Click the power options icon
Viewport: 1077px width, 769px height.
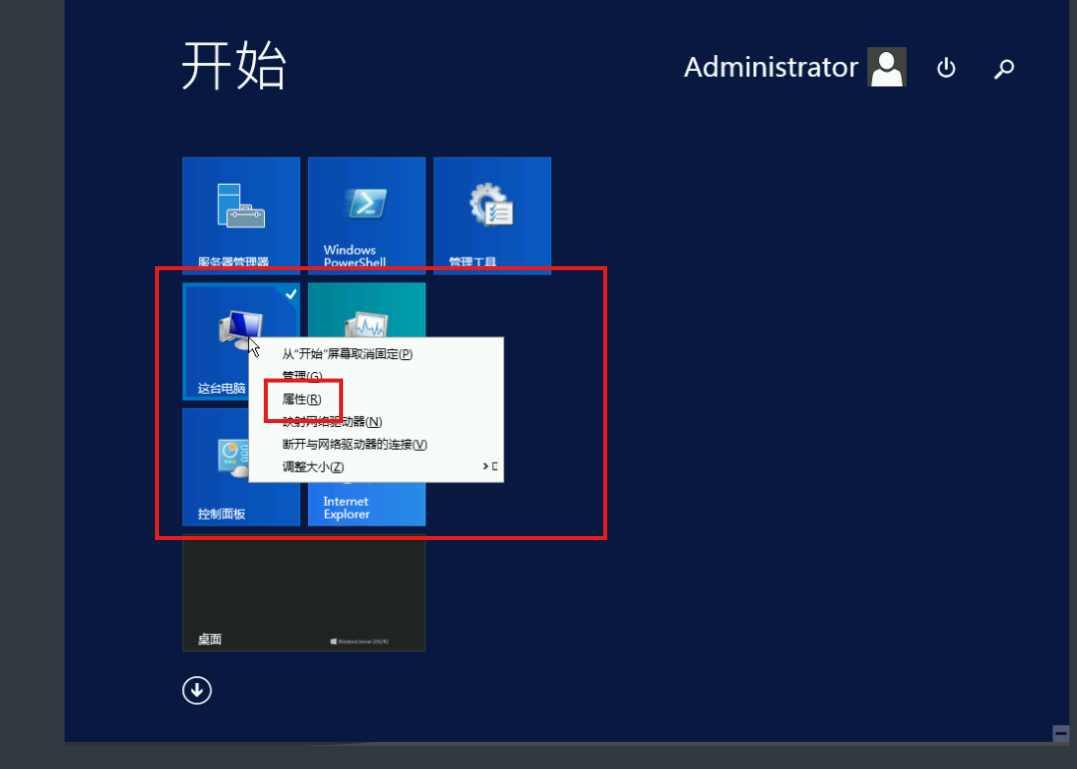point(945,68)
